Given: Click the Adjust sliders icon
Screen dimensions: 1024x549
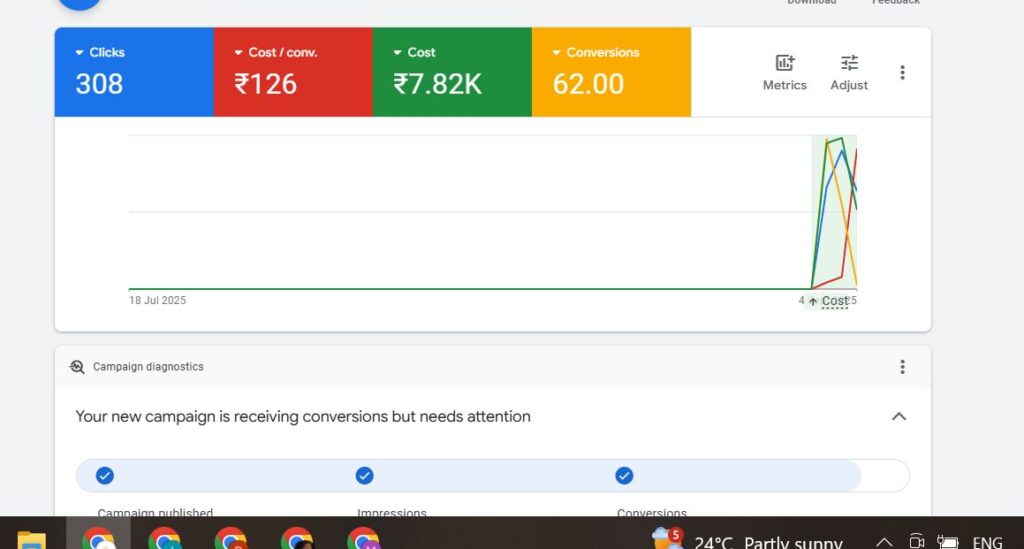Looking at the screenshot, I should pyautogui.click(x=849, y=72).
